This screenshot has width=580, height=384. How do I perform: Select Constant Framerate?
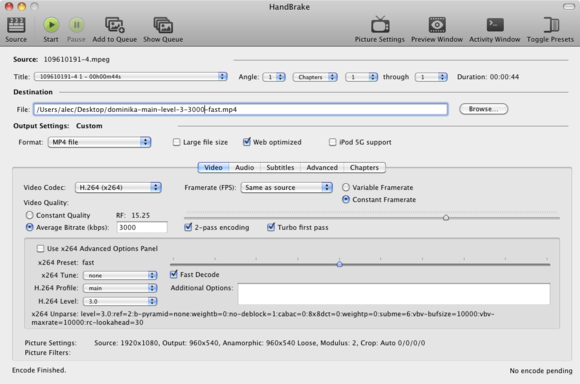click(345, 199)
